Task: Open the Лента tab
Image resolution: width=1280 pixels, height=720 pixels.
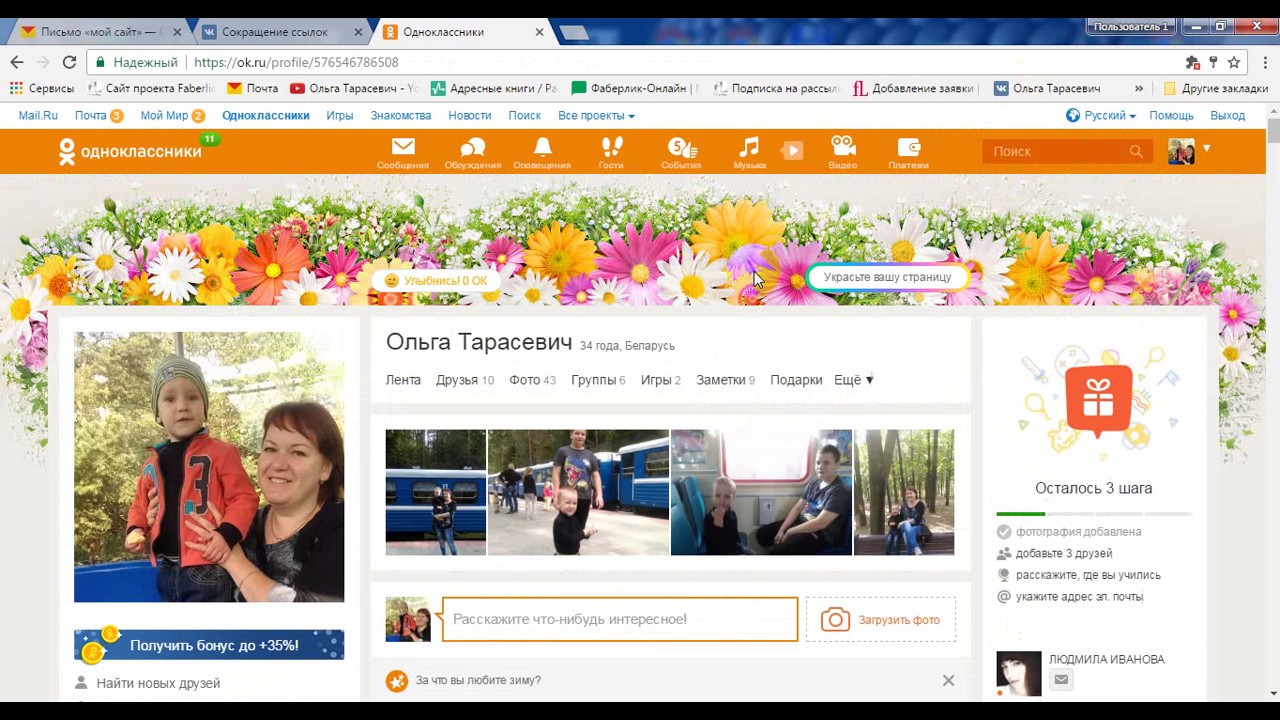Action: pyautogui.click(x=403, y=380)
